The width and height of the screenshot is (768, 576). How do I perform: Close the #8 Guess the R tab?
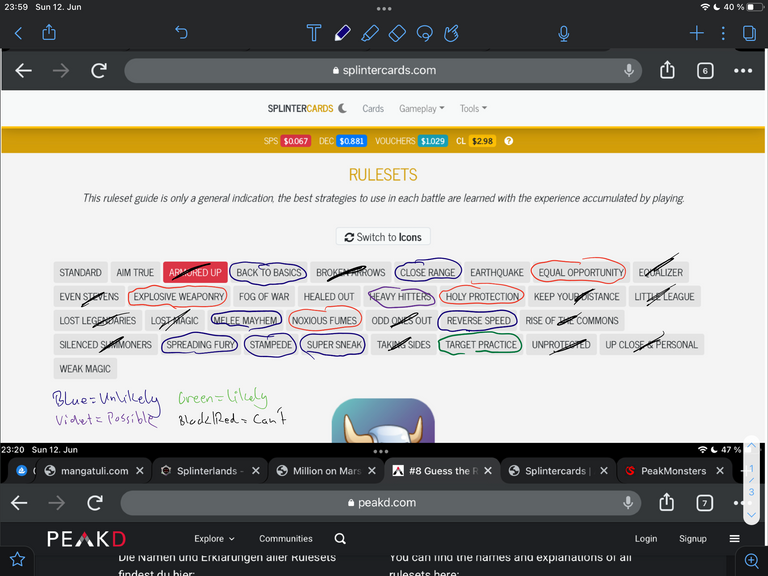pyautogui.click(x=488, y=471)
